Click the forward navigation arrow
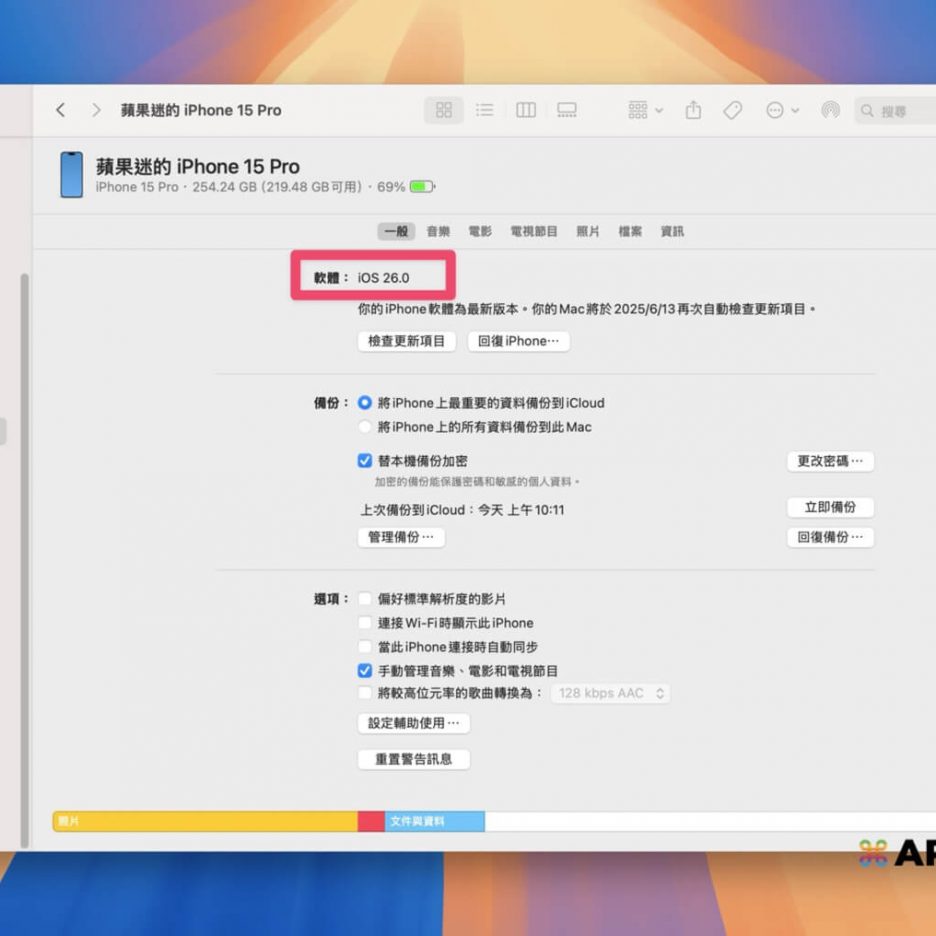Screen dimensions: 936x936 (96, 110)
